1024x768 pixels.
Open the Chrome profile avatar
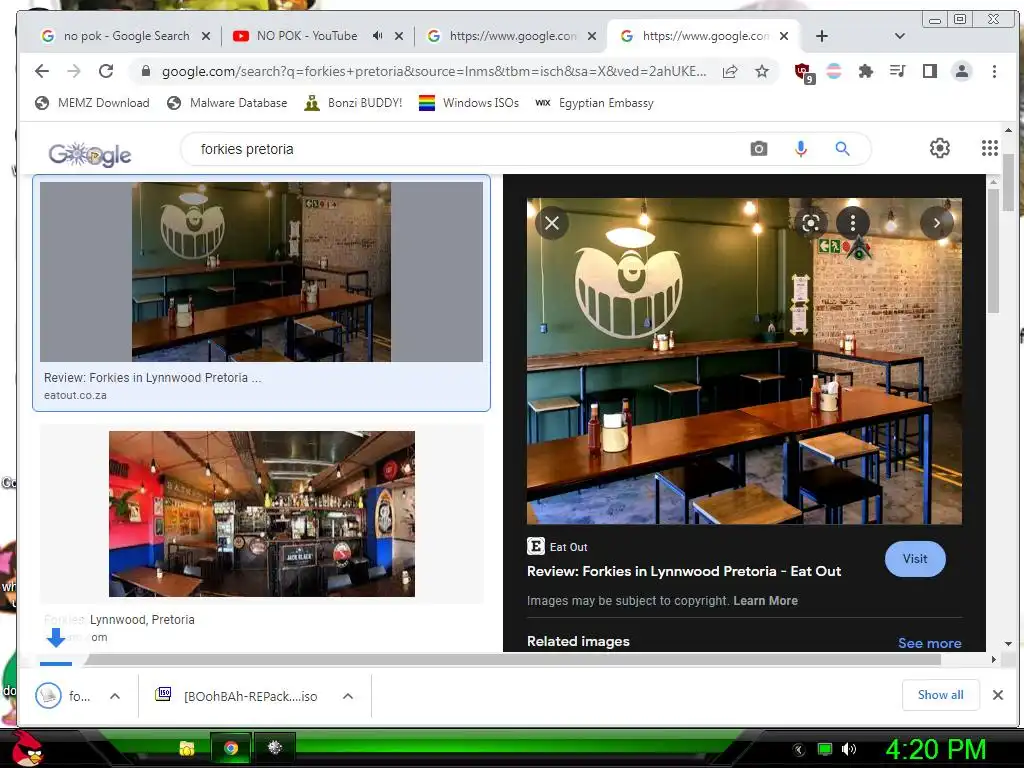coord(961,71)
